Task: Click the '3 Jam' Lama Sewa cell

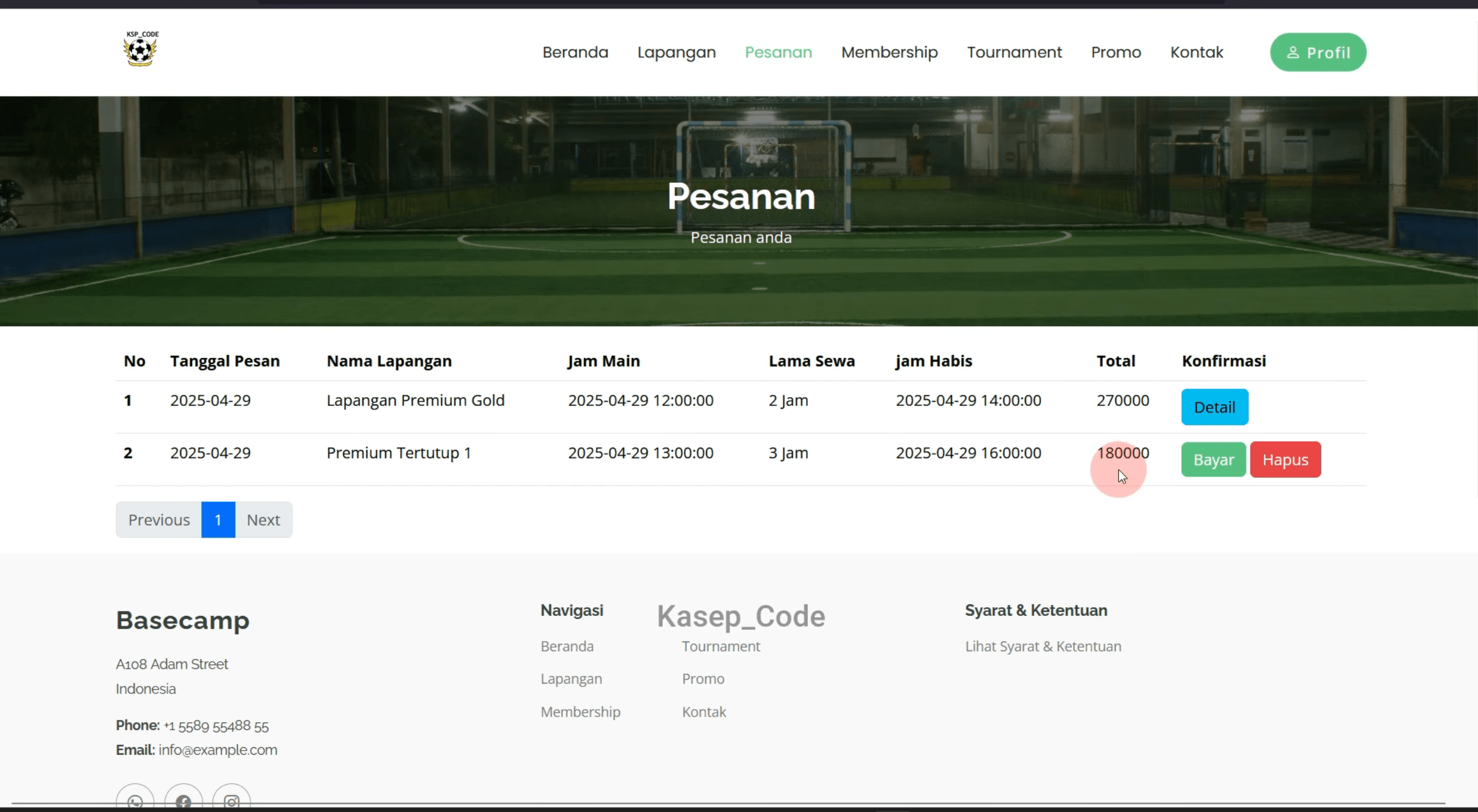Action: pyautogui.click(x=788, y=453)
